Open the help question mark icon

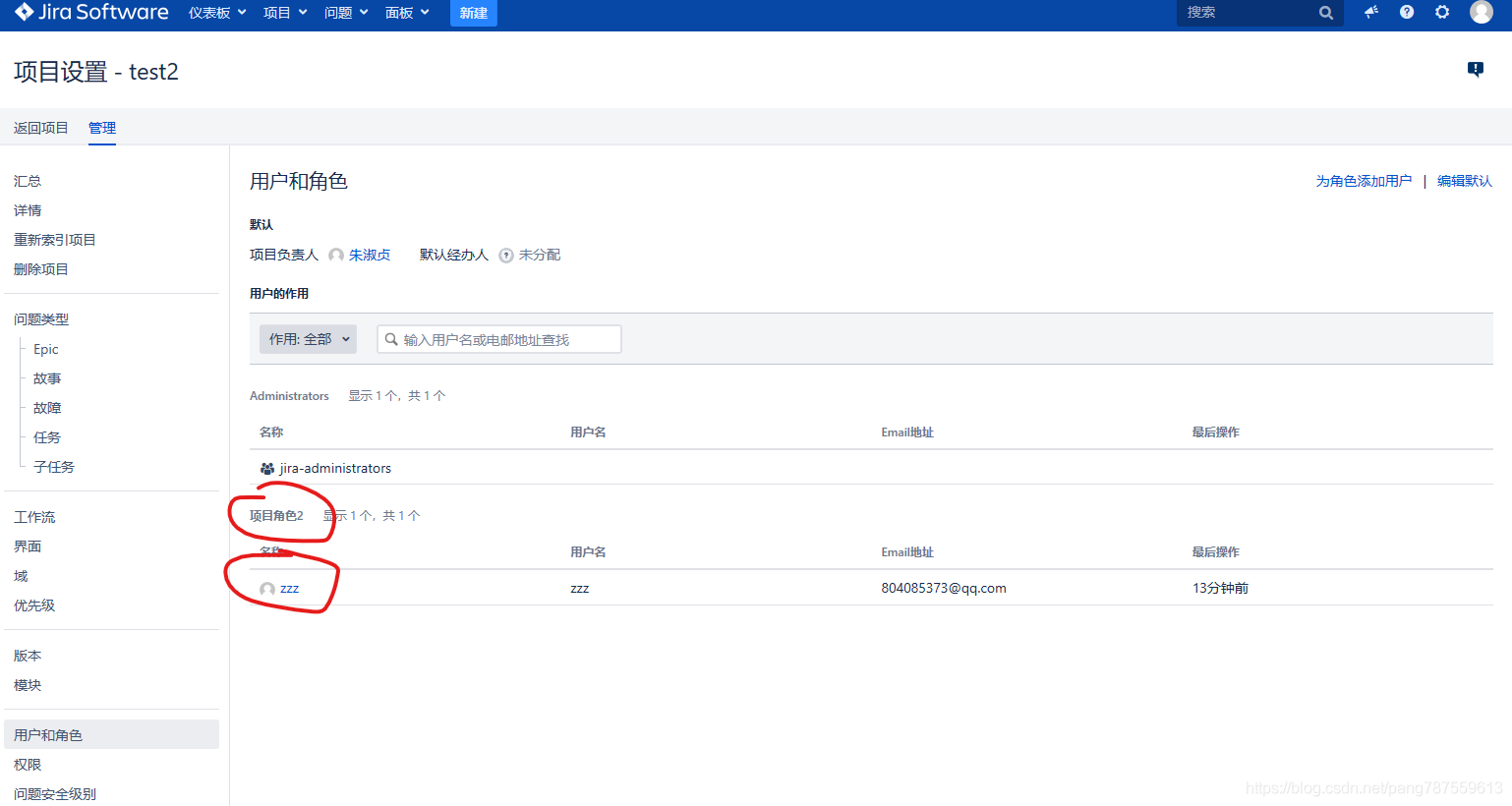tap(1407, 12)
